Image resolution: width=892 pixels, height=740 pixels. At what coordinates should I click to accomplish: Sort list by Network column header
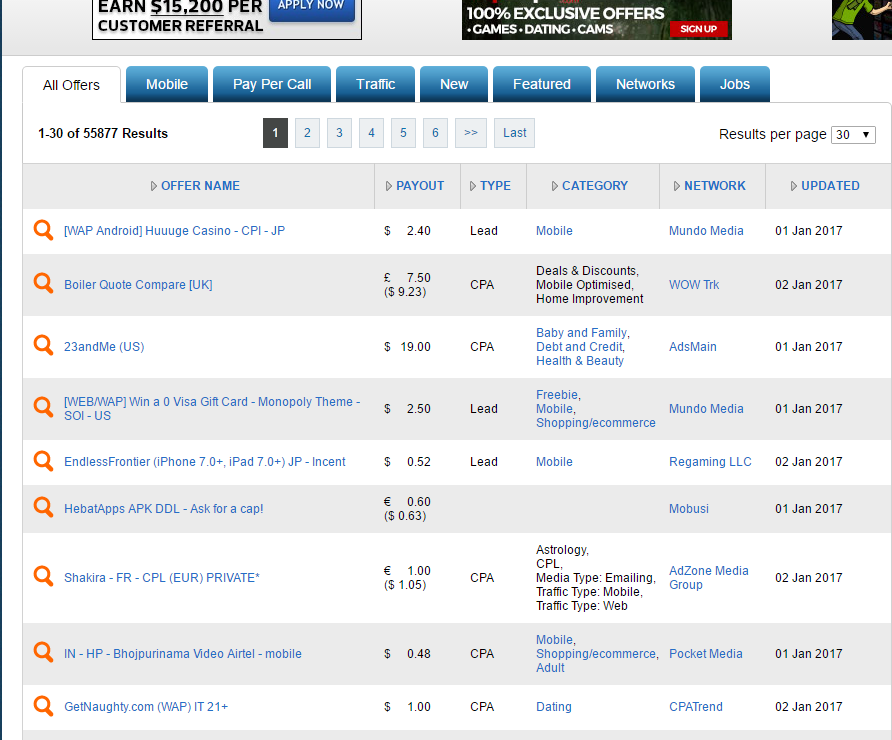pos(714,186)
